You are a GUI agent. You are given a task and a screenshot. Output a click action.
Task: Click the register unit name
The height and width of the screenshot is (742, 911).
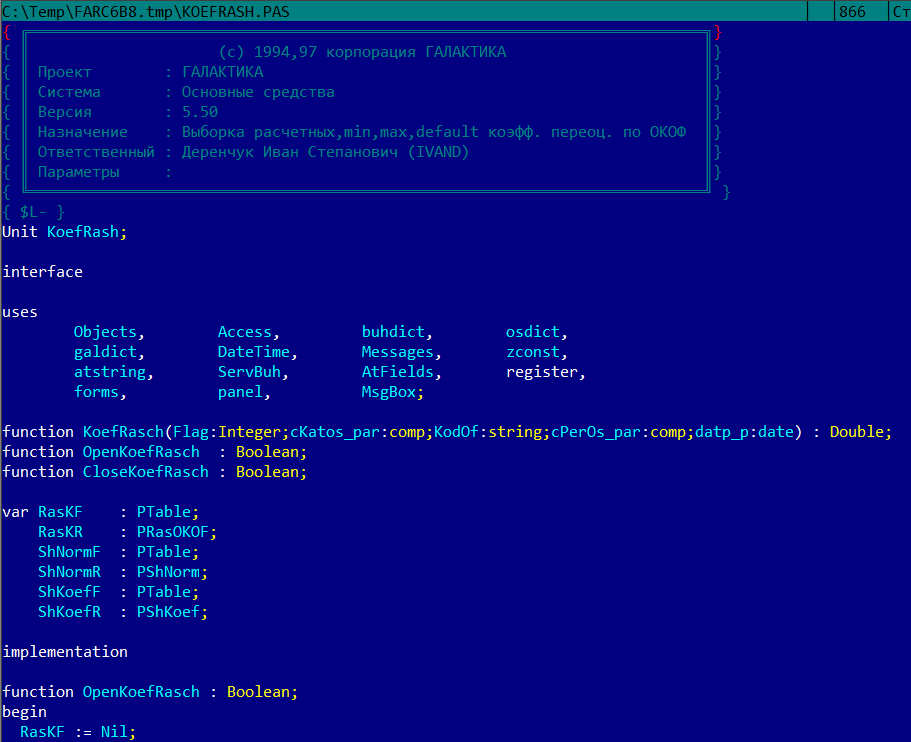[542, 372]
